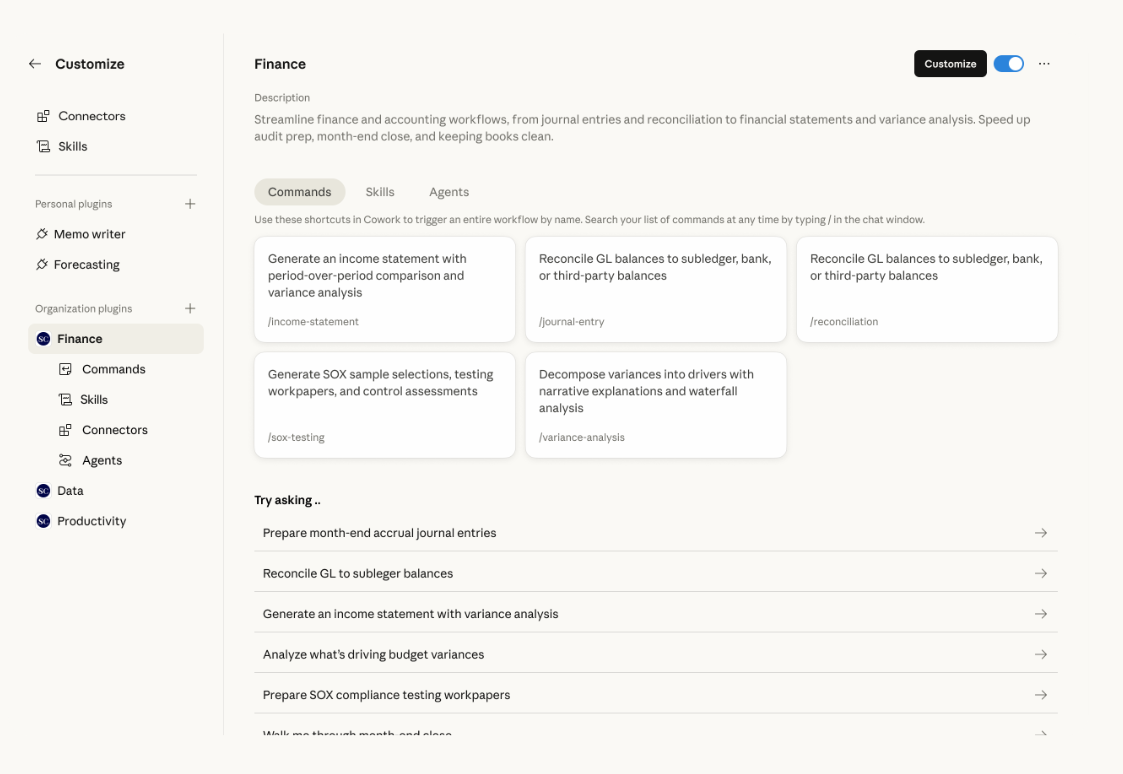Select the Productivity organization plugin

pos(91,521)
